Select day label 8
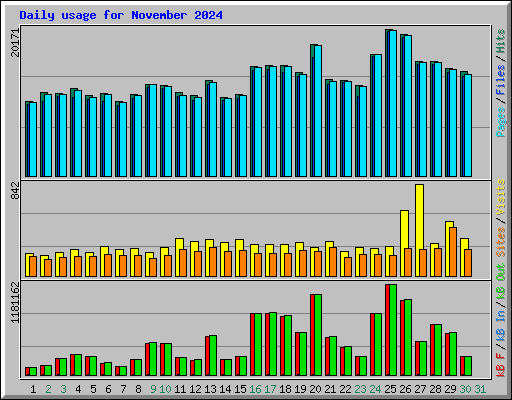512x400 pixels. point(138,389)
